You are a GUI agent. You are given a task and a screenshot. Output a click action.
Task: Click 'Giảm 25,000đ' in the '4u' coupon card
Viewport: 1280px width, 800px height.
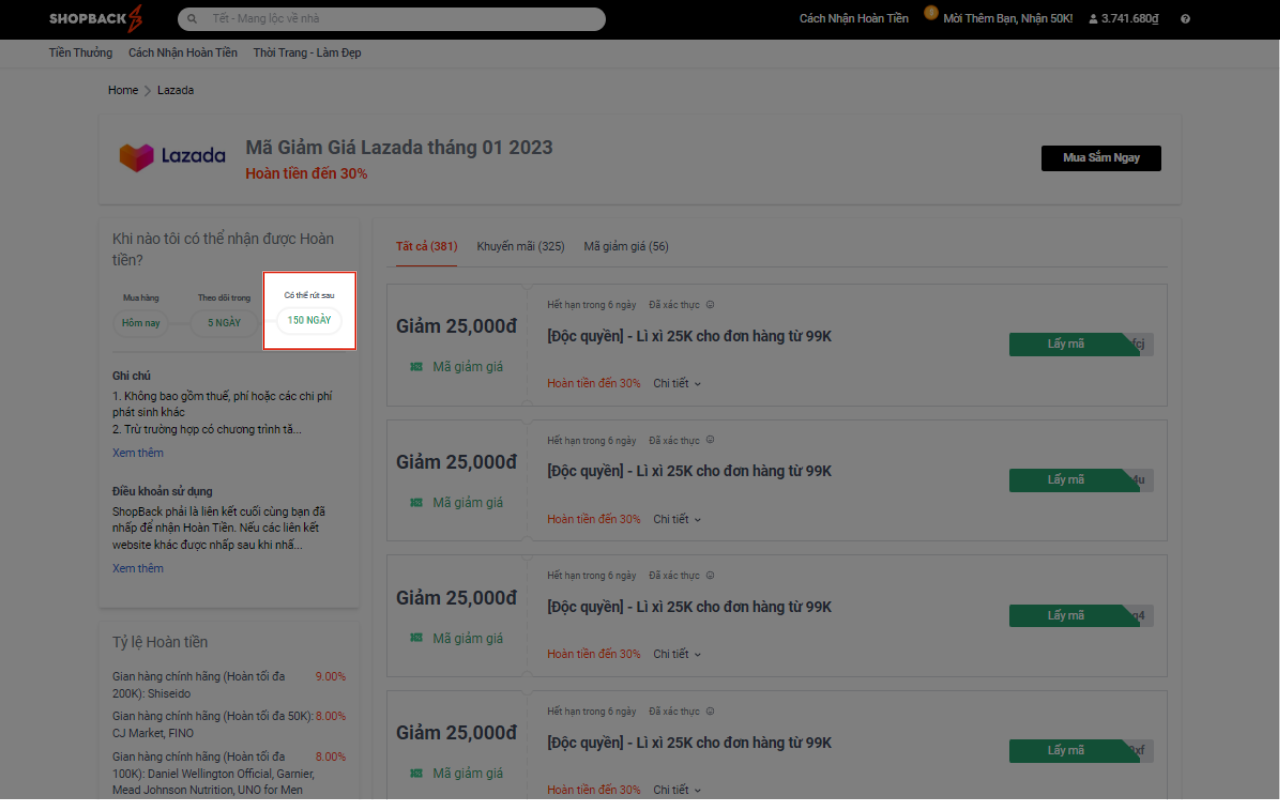(456, 462)
